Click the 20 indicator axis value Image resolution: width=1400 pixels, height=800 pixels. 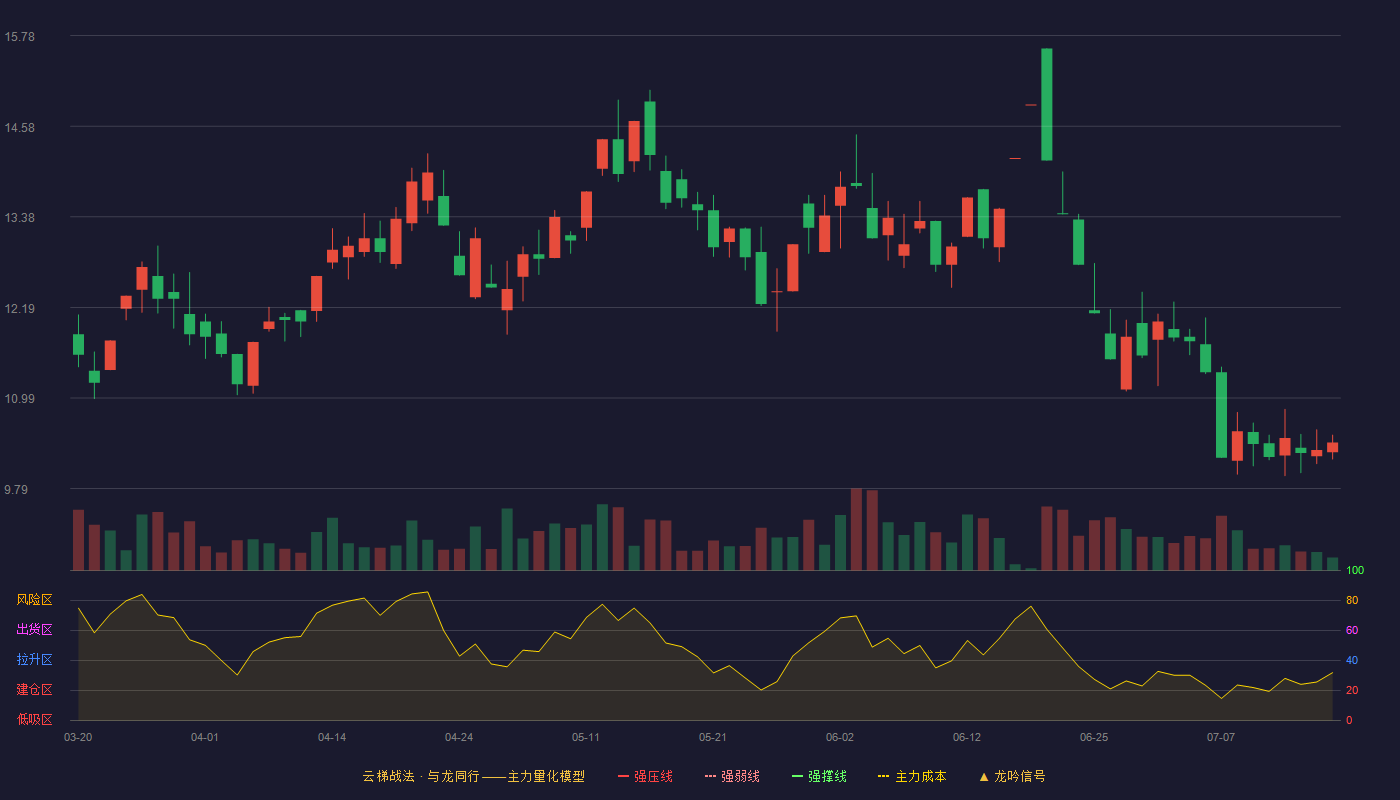tap(1352, 691)
